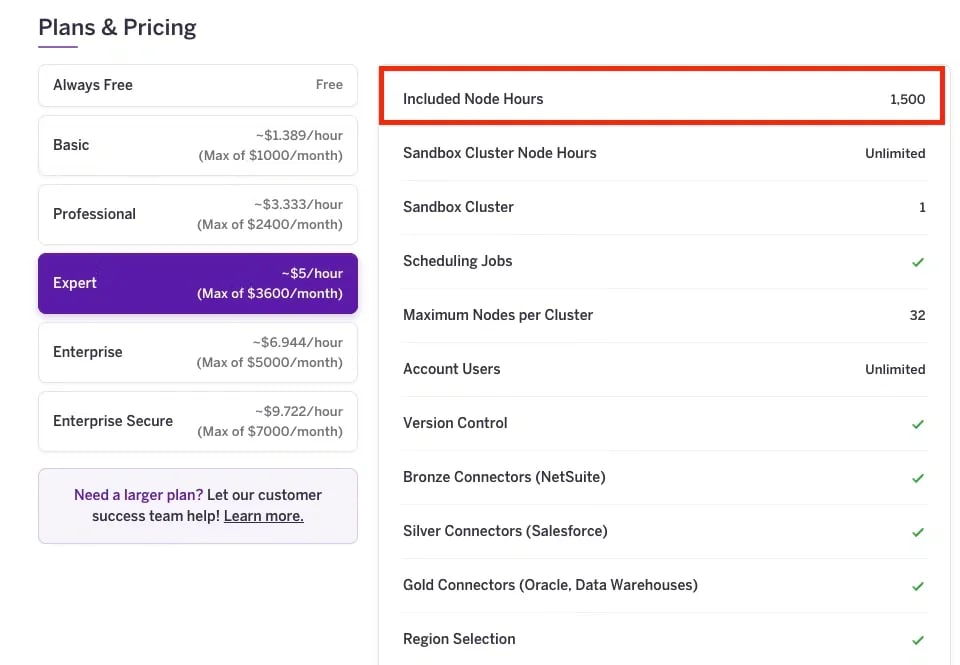Click the Need a larger plan? text
The image size is (960, 665).
point(138,495)
